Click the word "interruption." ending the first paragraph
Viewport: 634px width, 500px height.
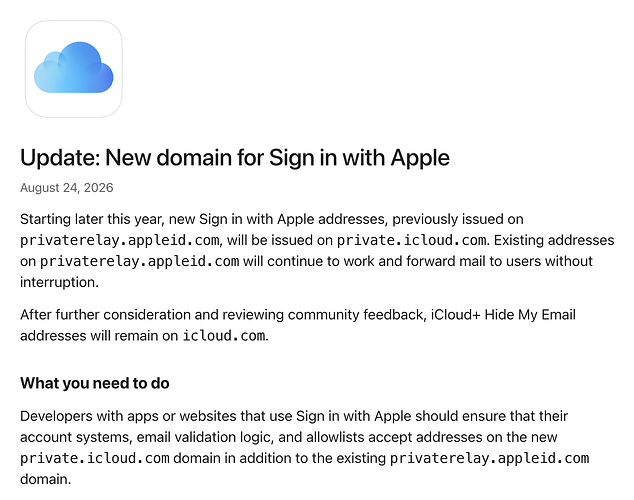(59, 282)
